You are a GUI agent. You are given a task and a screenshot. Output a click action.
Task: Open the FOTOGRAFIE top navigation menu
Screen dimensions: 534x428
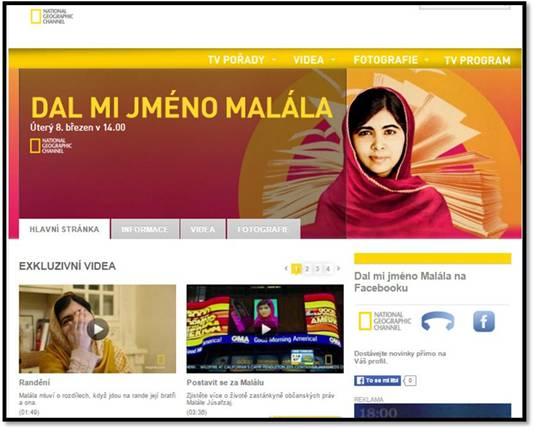386,60
